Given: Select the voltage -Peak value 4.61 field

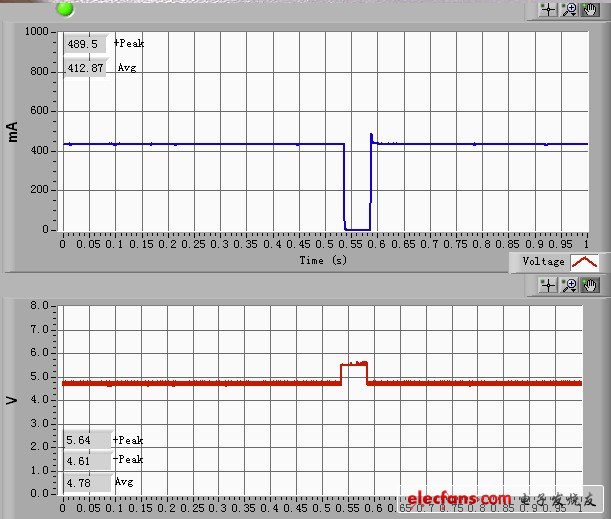Looking at the screenshot, I should [85, 460].
